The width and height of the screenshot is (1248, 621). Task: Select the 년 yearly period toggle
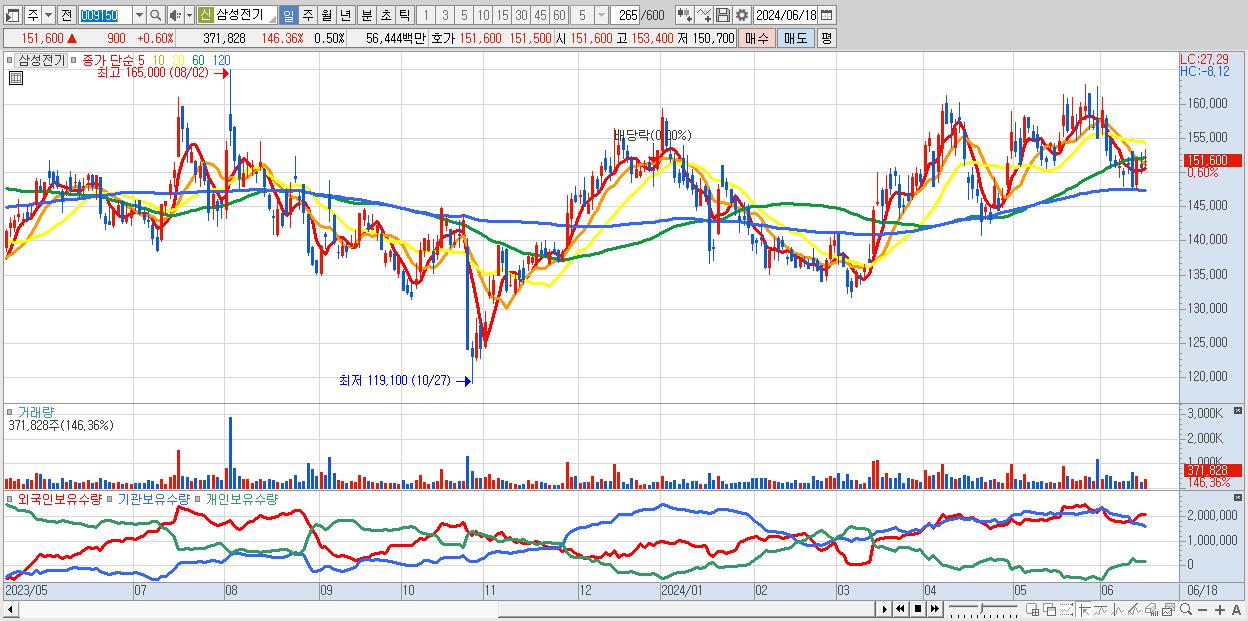[345, 15]
